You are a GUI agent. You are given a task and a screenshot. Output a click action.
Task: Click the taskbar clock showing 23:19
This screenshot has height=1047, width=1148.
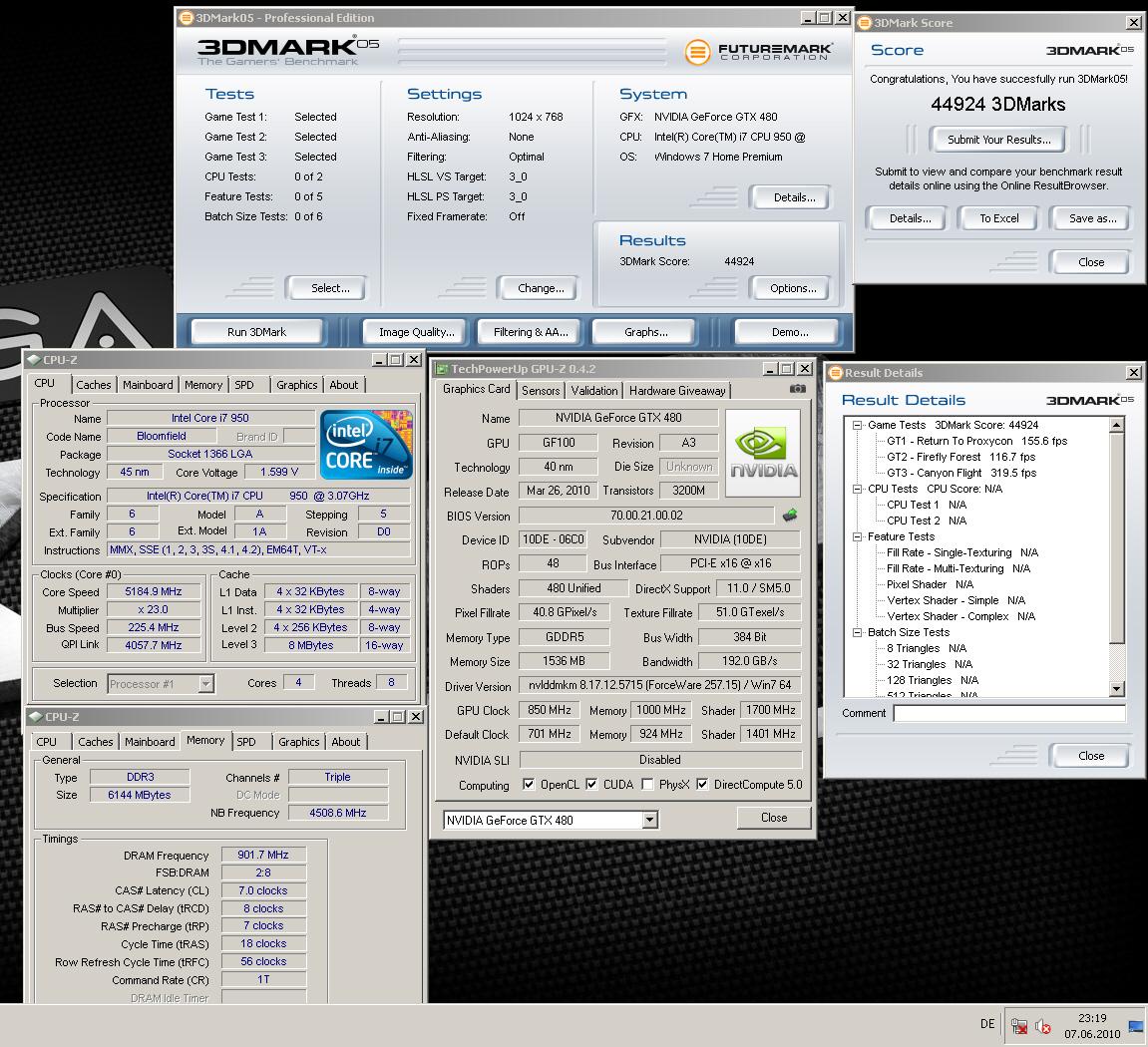pyautogui.click(x=1091, y=1018)
